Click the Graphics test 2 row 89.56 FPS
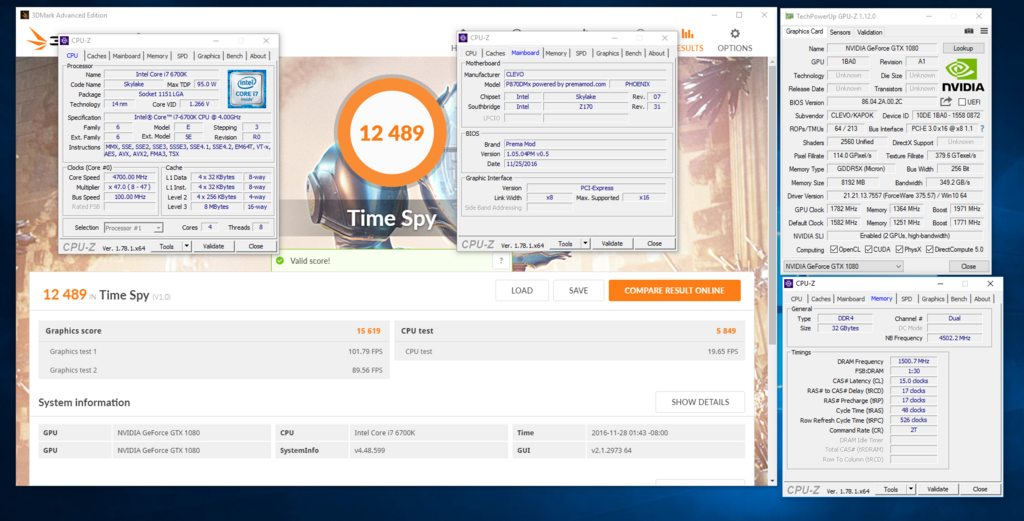The image size is (1024, 521). click(214, 370)
